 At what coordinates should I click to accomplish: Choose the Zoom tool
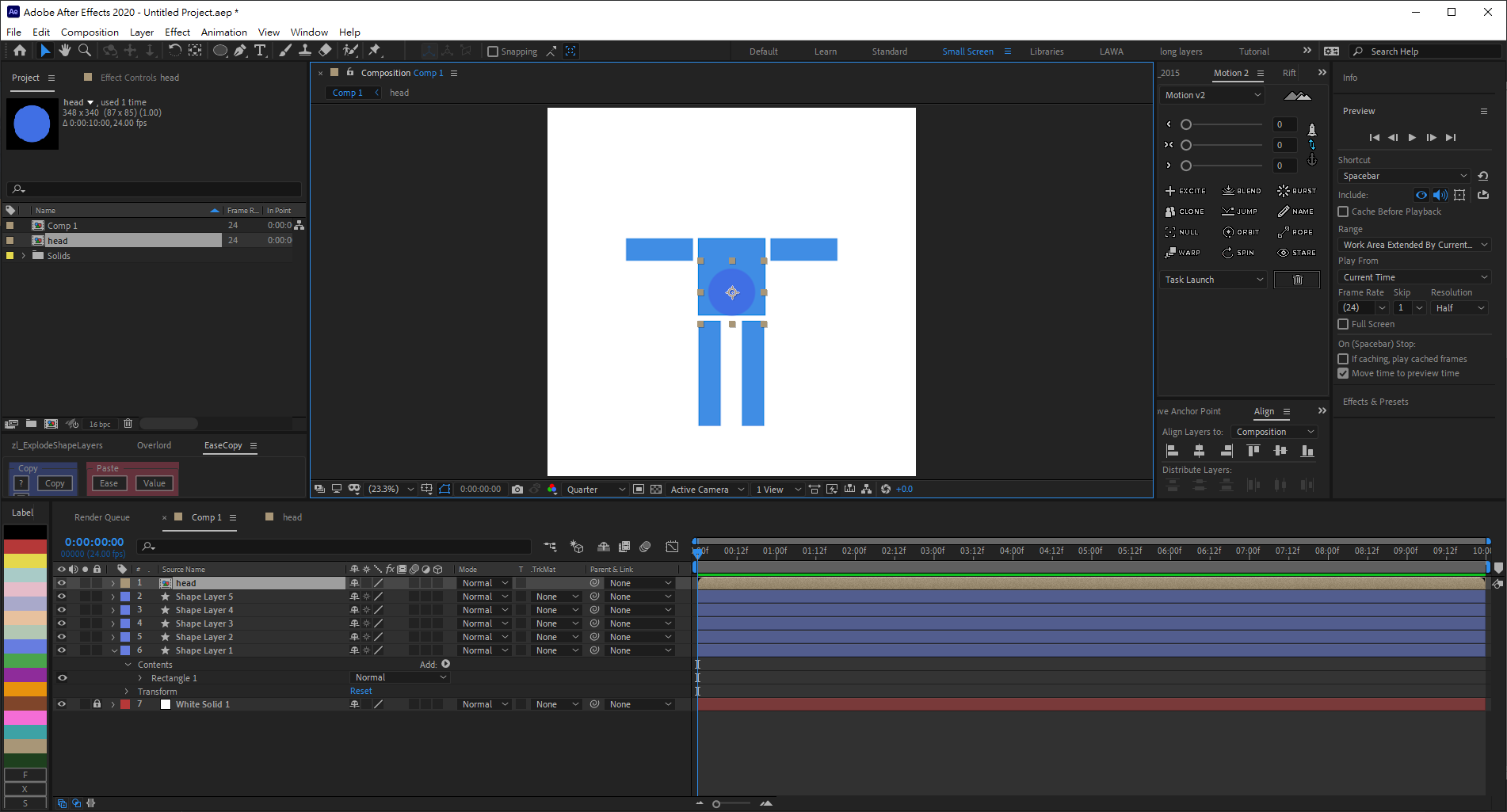[x=85, y=51]
